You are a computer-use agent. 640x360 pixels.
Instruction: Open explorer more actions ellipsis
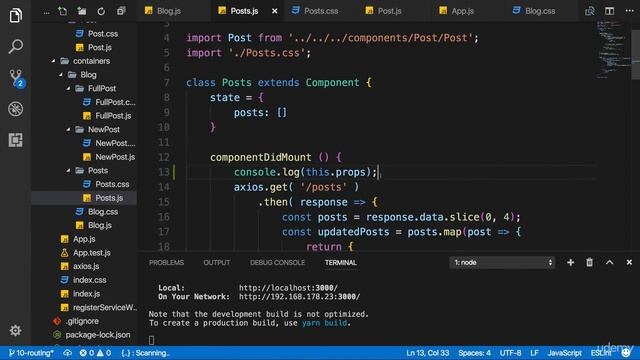coord(47,12)
